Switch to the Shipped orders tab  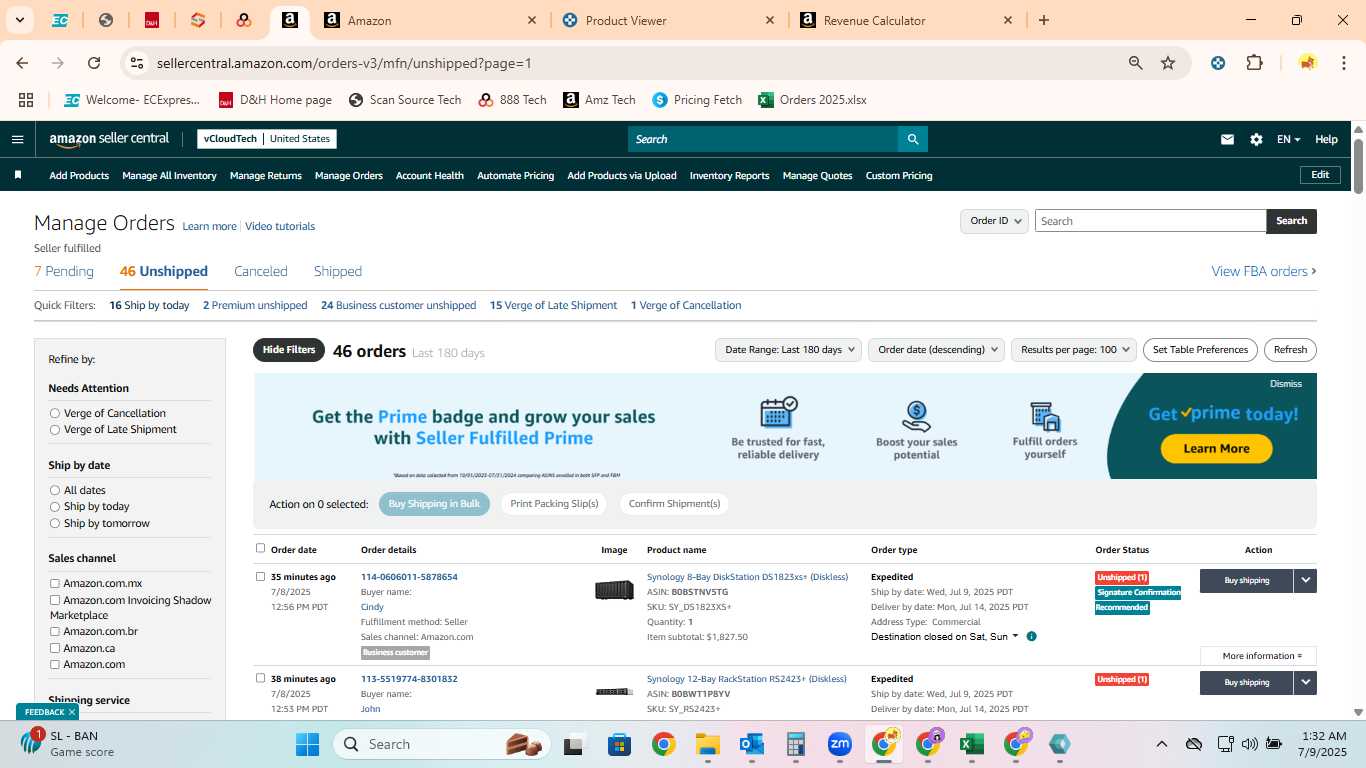point(338,271)
